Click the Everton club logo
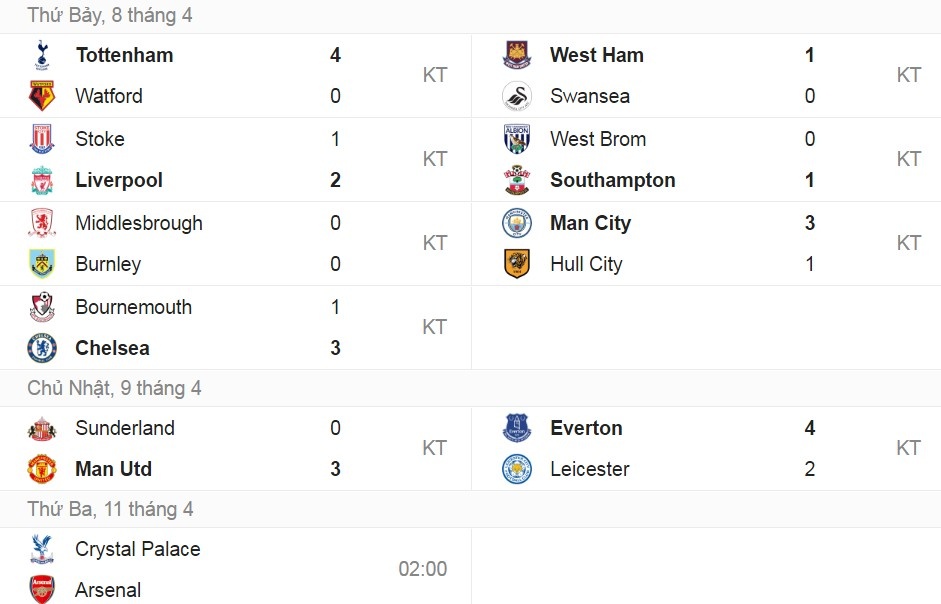Image resolution: width=941 pixels, height=604 pixels. pyautogui.click(x=515, y=428)
